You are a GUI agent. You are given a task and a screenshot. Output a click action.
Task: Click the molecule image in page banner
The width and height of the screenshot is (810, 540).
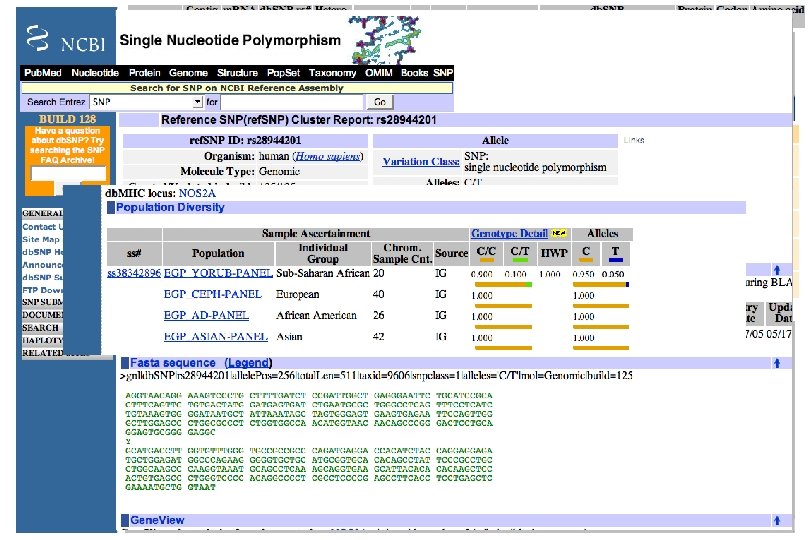(385, 39)
